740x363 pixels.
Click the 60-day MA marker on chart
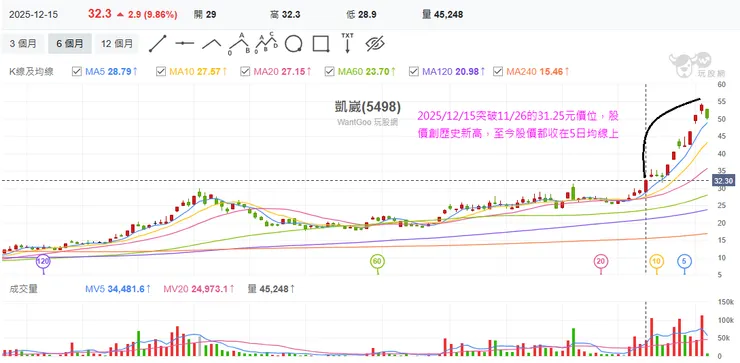pos(376,261)
